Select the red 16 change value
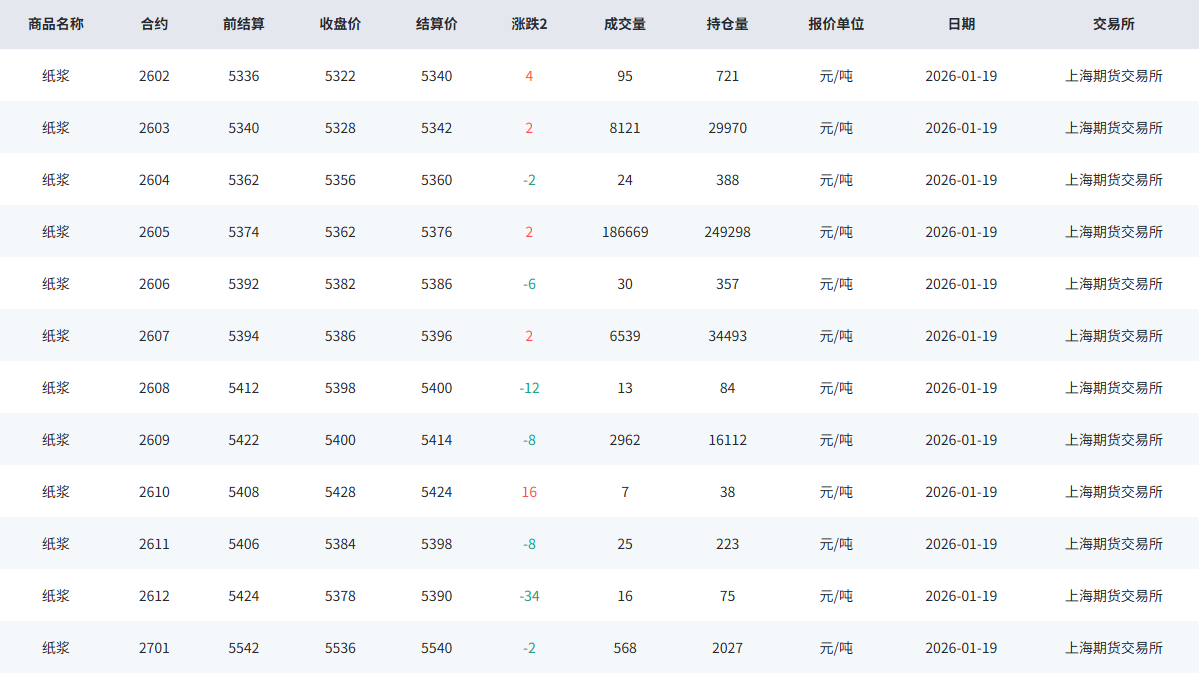Screen dimensions: 1199x675 (529, 492)
